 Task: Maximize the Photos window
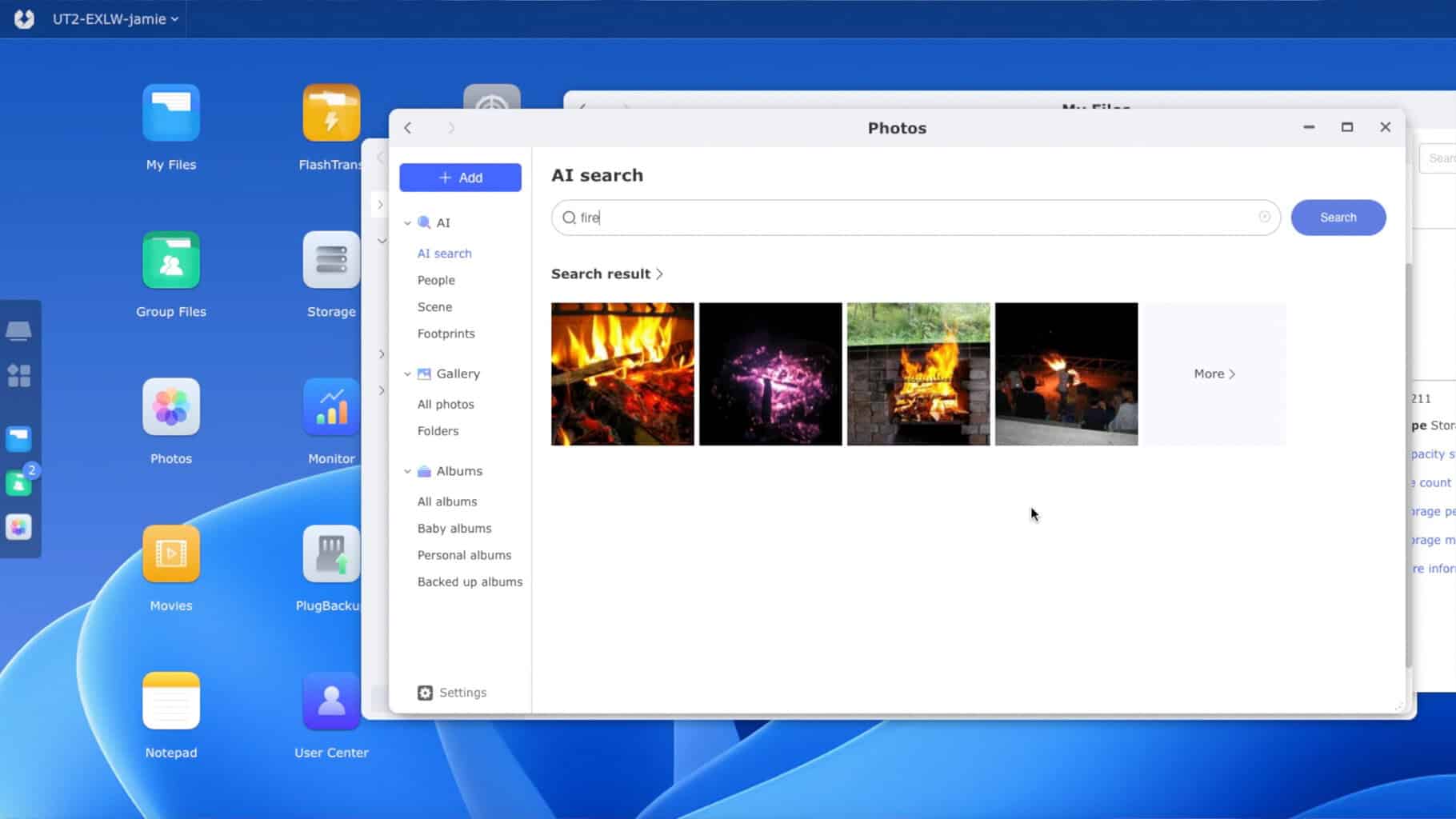[1347, 127]
